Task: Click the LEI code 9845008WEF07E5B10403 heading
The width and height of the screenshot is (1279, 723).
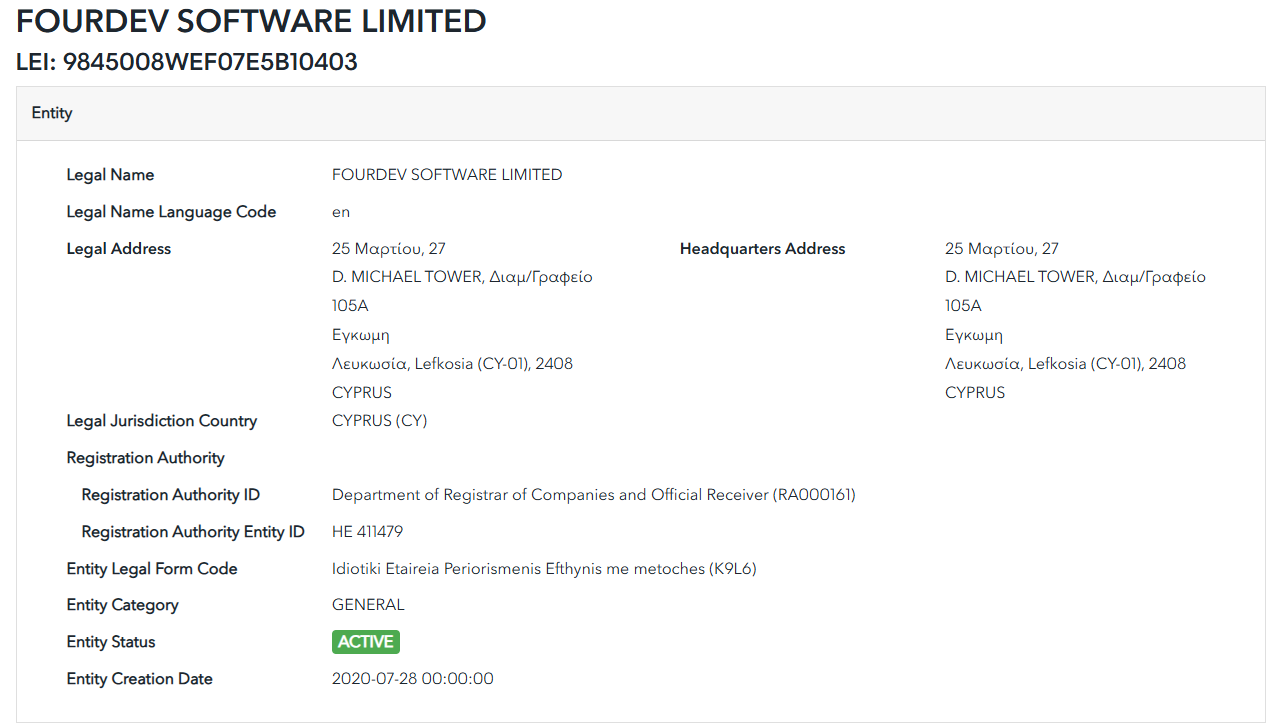Action: point(187,62)
